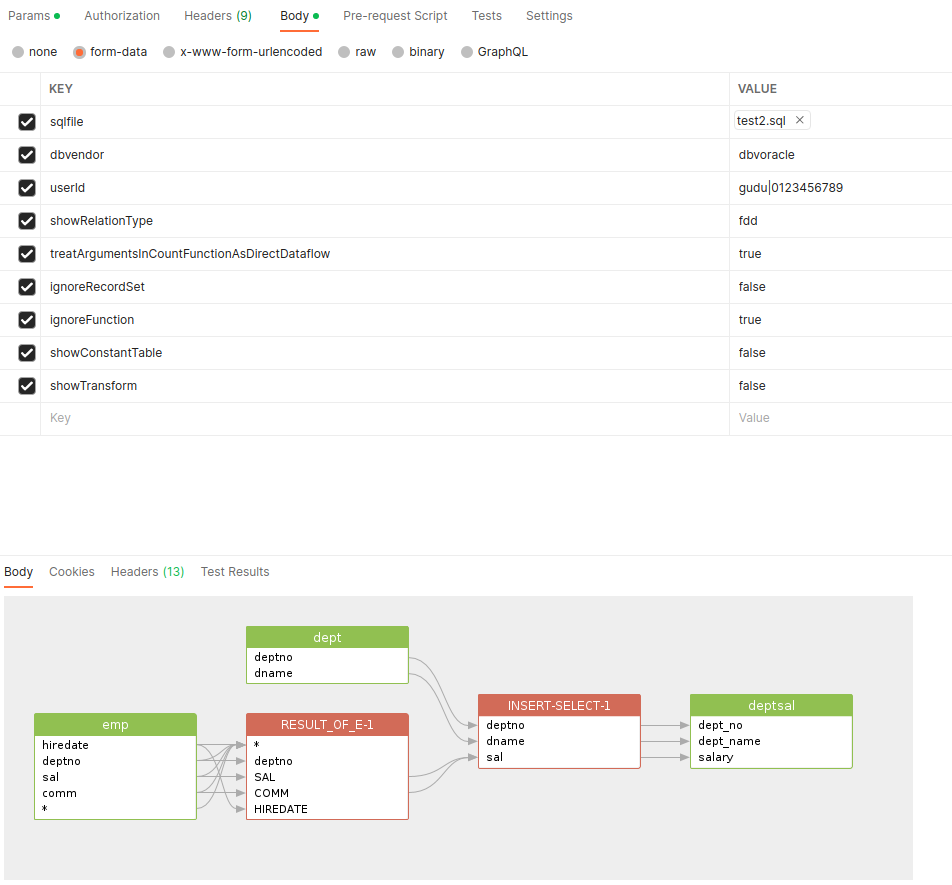952x885 pixels.
Task: Uncheck the sqlfile row checkbox
Action: tap(27, 122)
